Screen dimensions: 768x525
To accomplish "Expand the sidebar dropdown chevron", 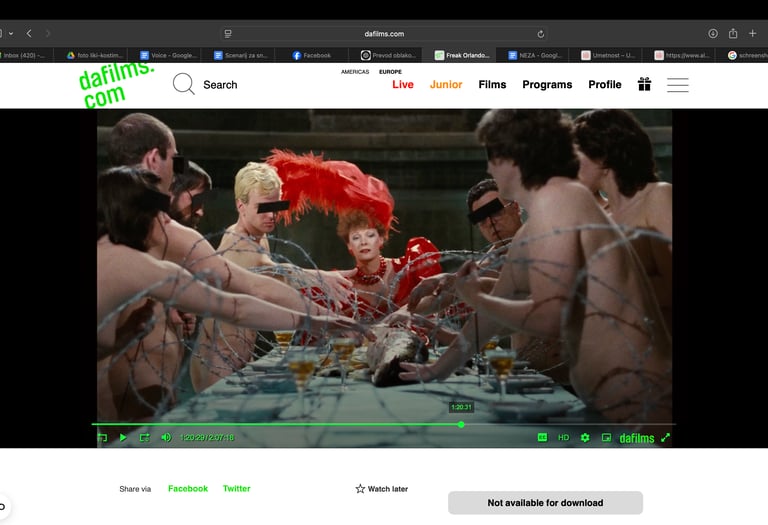I will [11, 33].
